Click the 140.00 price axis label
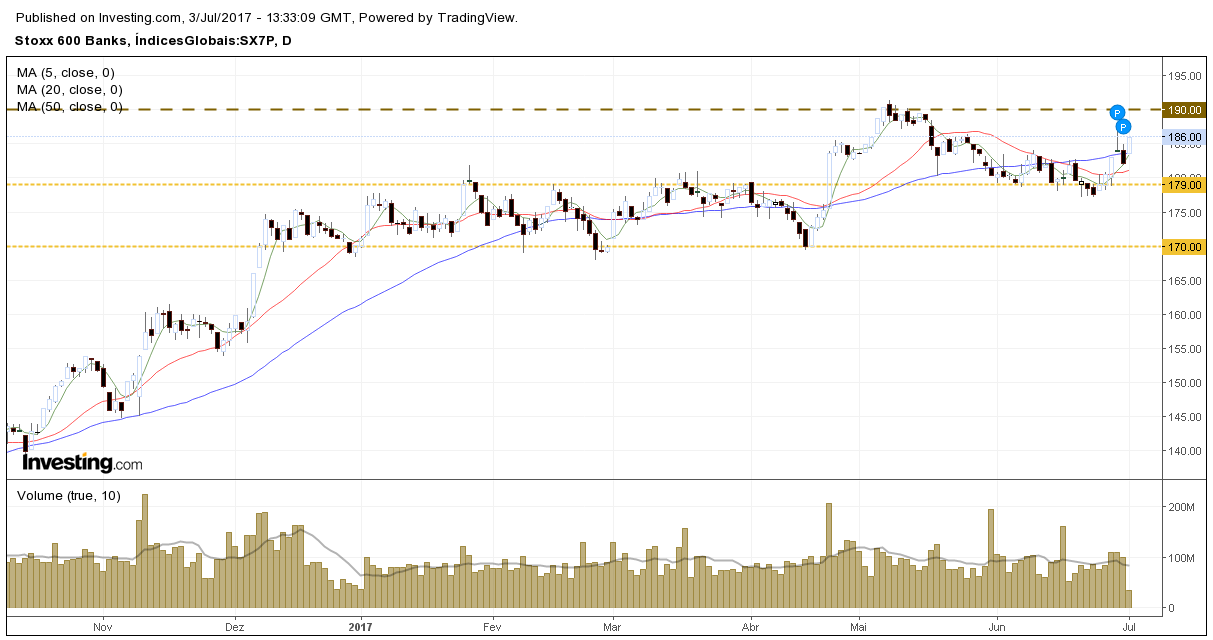Image resolution: width=1213 pixels, height=640 pixels. click(1187, 451)
